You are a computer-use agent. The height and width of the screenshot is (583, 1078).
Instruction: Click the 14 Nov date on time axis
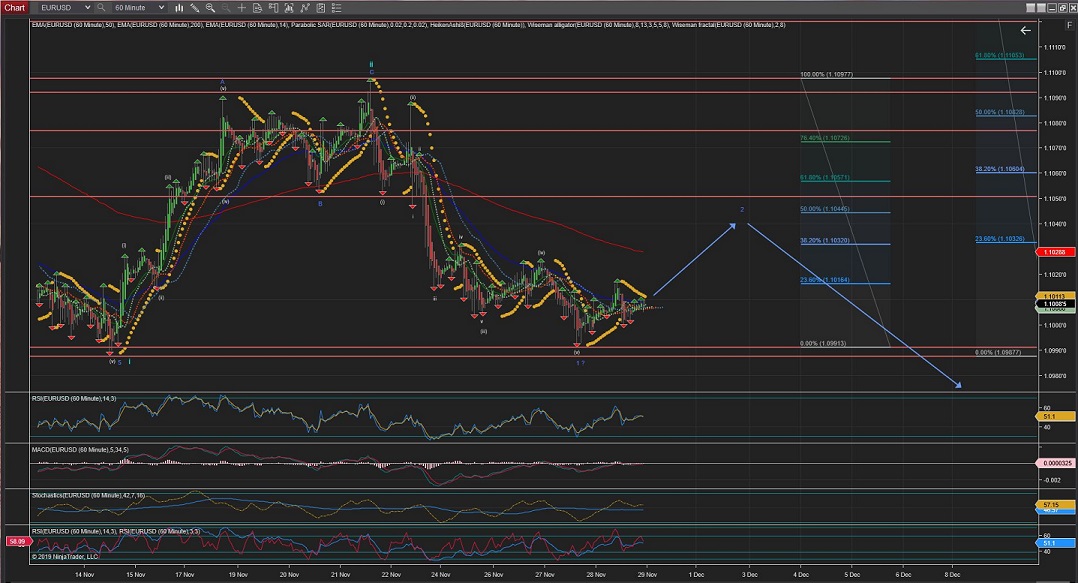pos(85,575)
